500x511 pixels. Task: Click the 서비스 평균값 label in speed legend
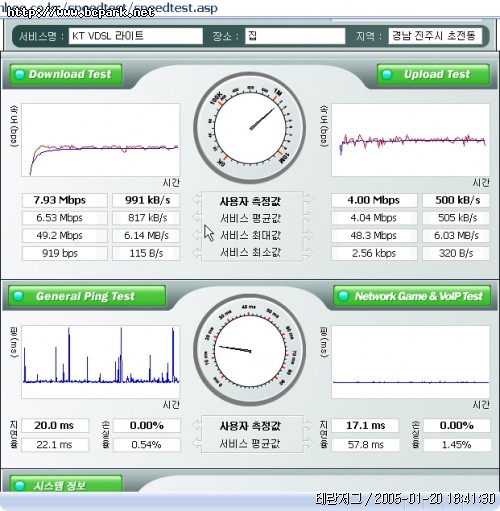250,219
